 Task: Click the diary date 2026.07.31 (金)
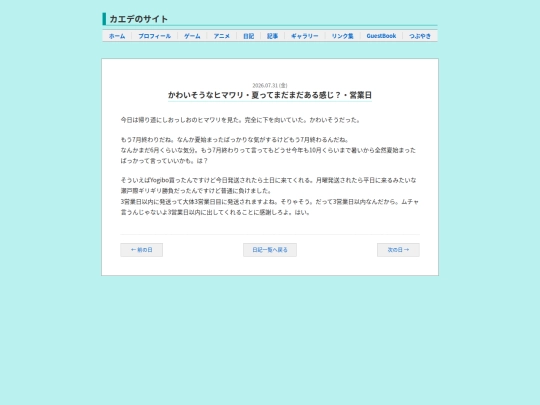(270, 85)
